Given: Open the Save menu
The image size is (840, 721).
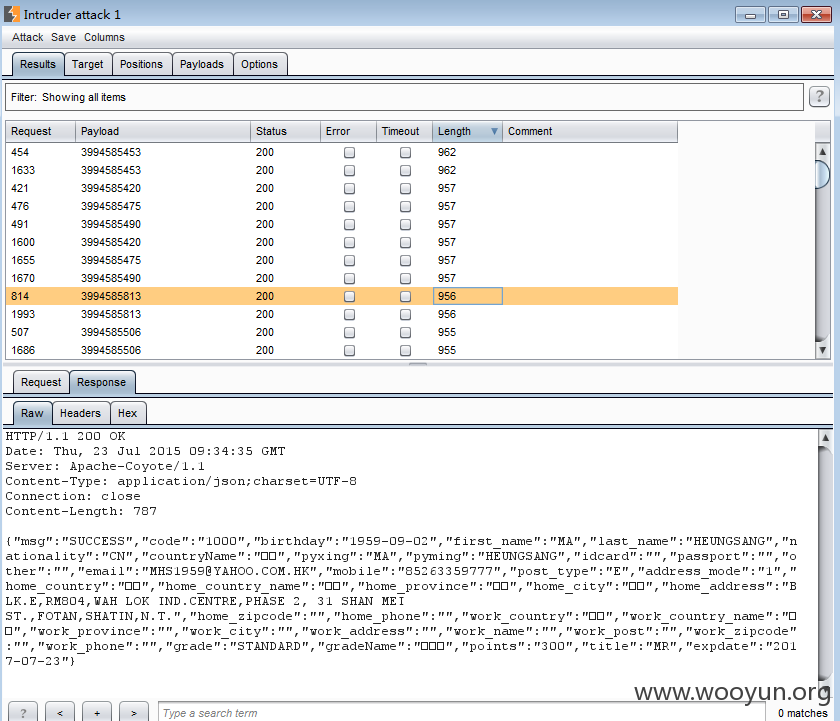Looking at the screenshot, I should 63,37.
